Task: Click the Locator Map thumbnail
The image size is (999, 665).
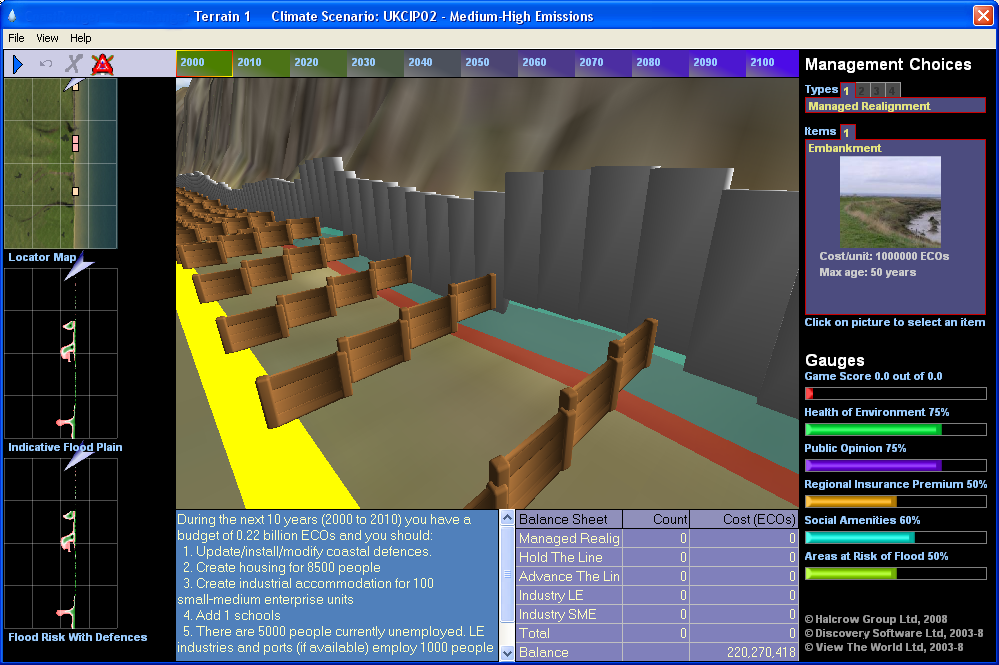Action: point(61,163)
